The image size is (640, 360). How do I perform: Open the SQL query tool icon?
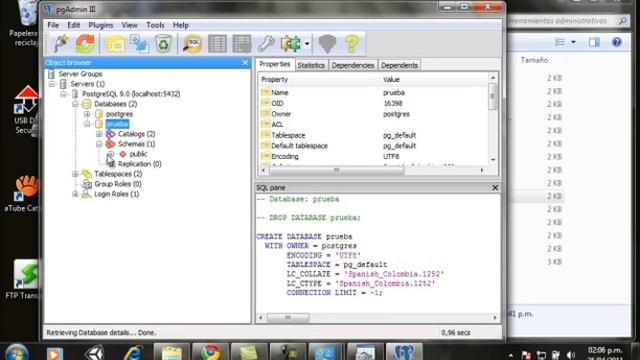(193, 44)
